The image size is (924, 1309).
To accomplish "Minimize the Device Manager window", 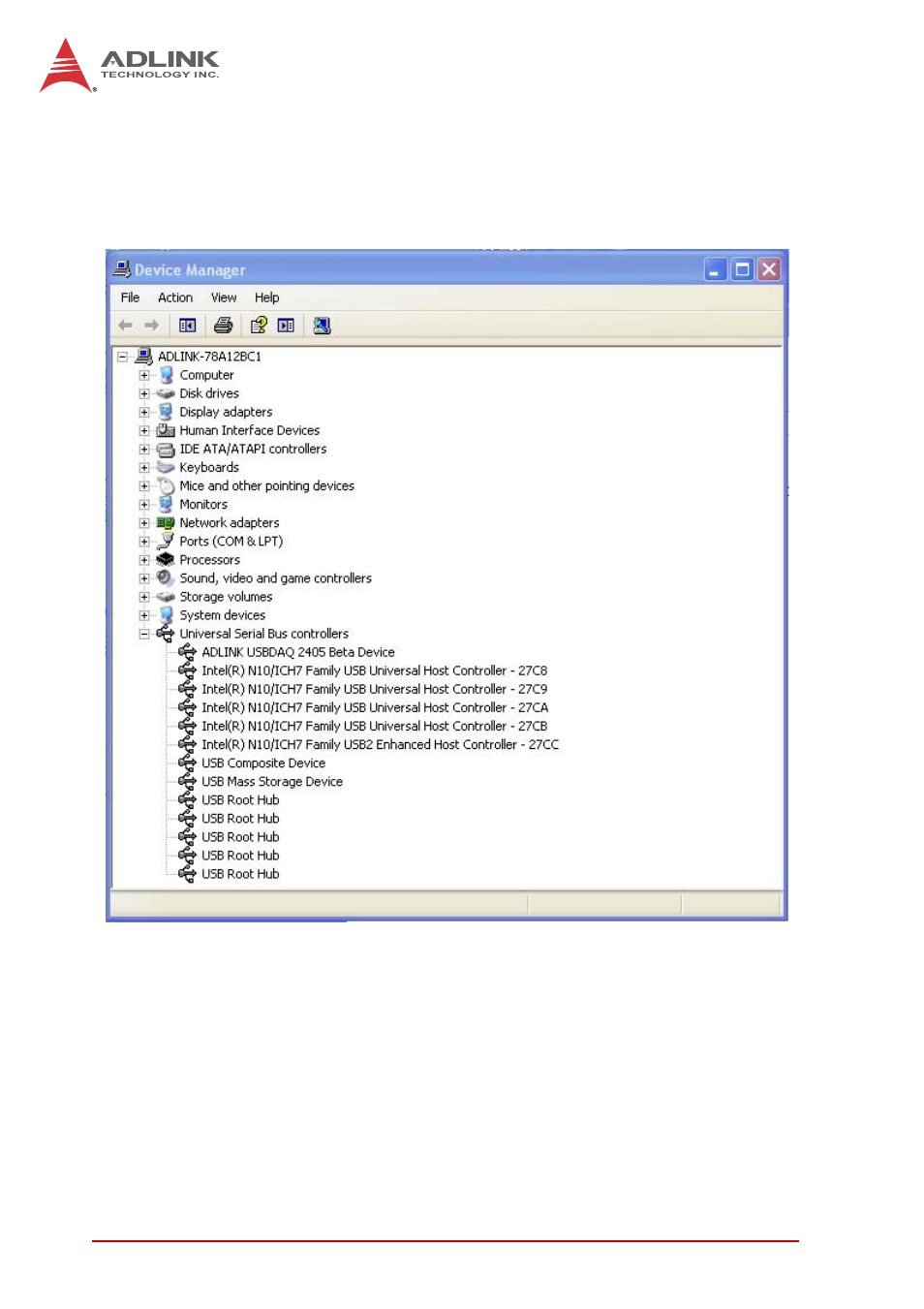I will coord(716,269).
